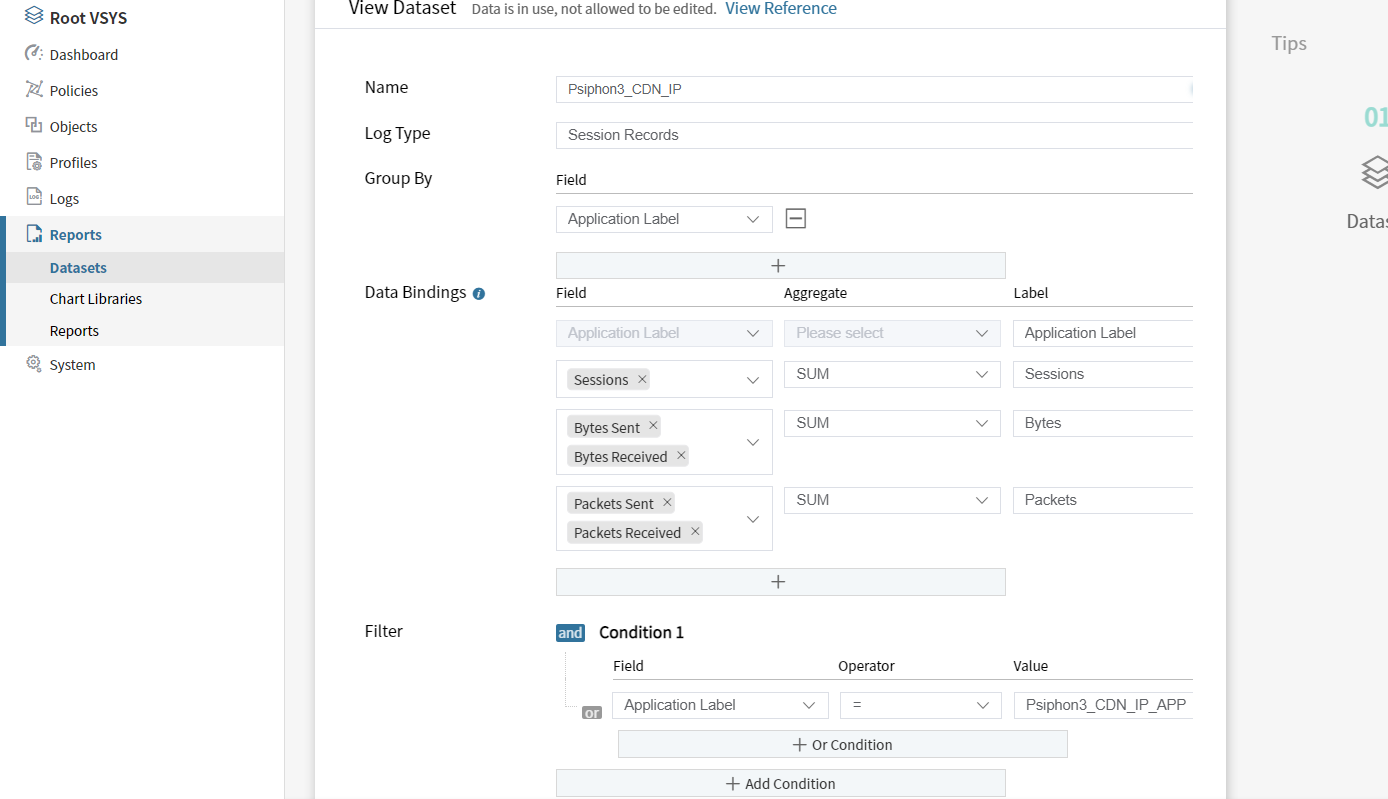
Task: Select Datasets in the sidebar submenu
Action: (78, 268)
